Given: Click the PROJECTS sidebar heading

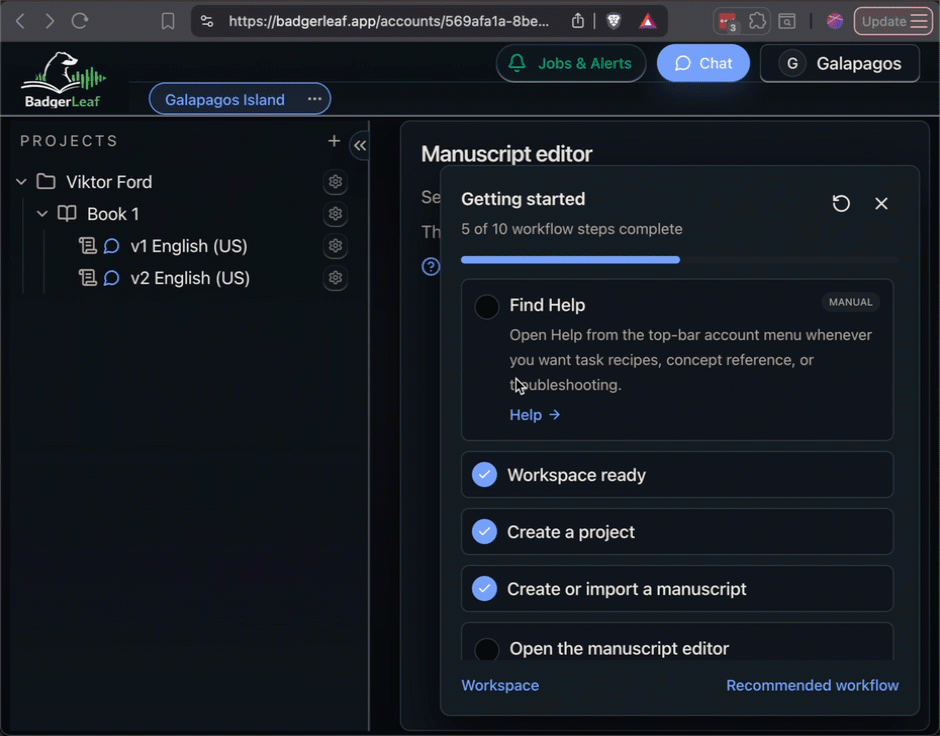Looking at the screenshot, I should 69,141.
